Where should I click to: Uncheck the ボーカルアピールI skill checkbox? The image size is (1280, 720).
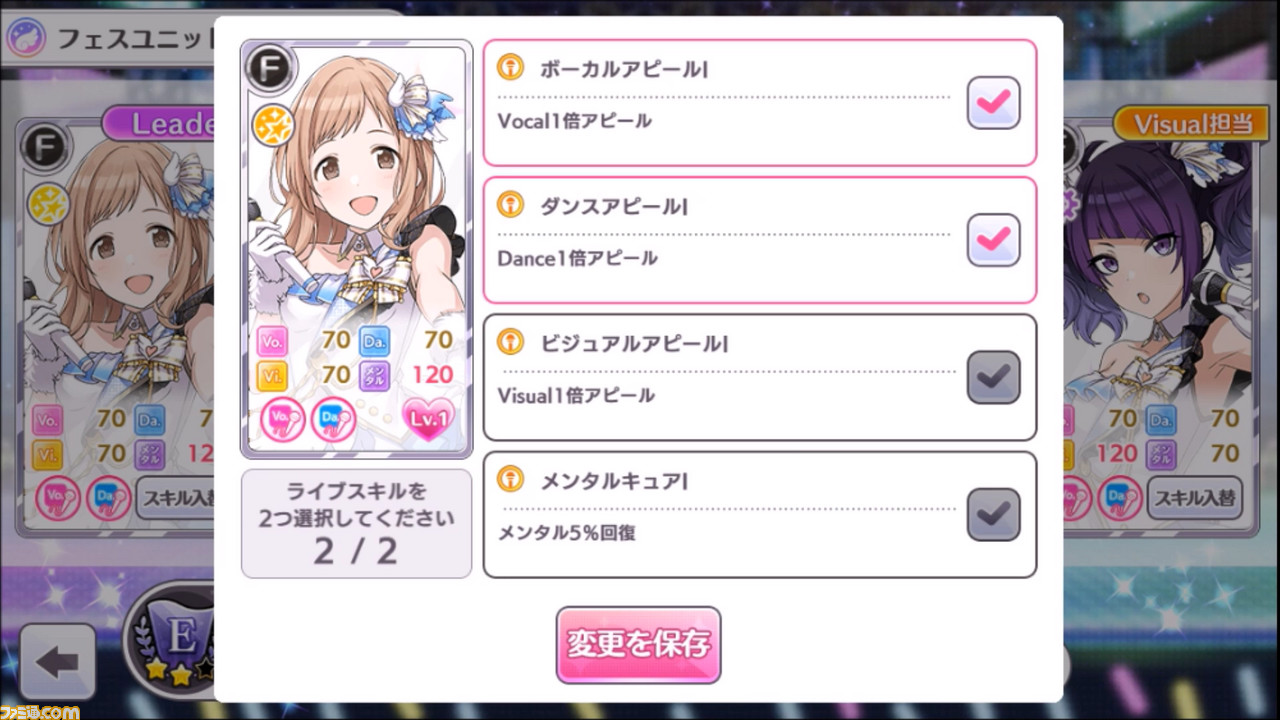point(993,102)
